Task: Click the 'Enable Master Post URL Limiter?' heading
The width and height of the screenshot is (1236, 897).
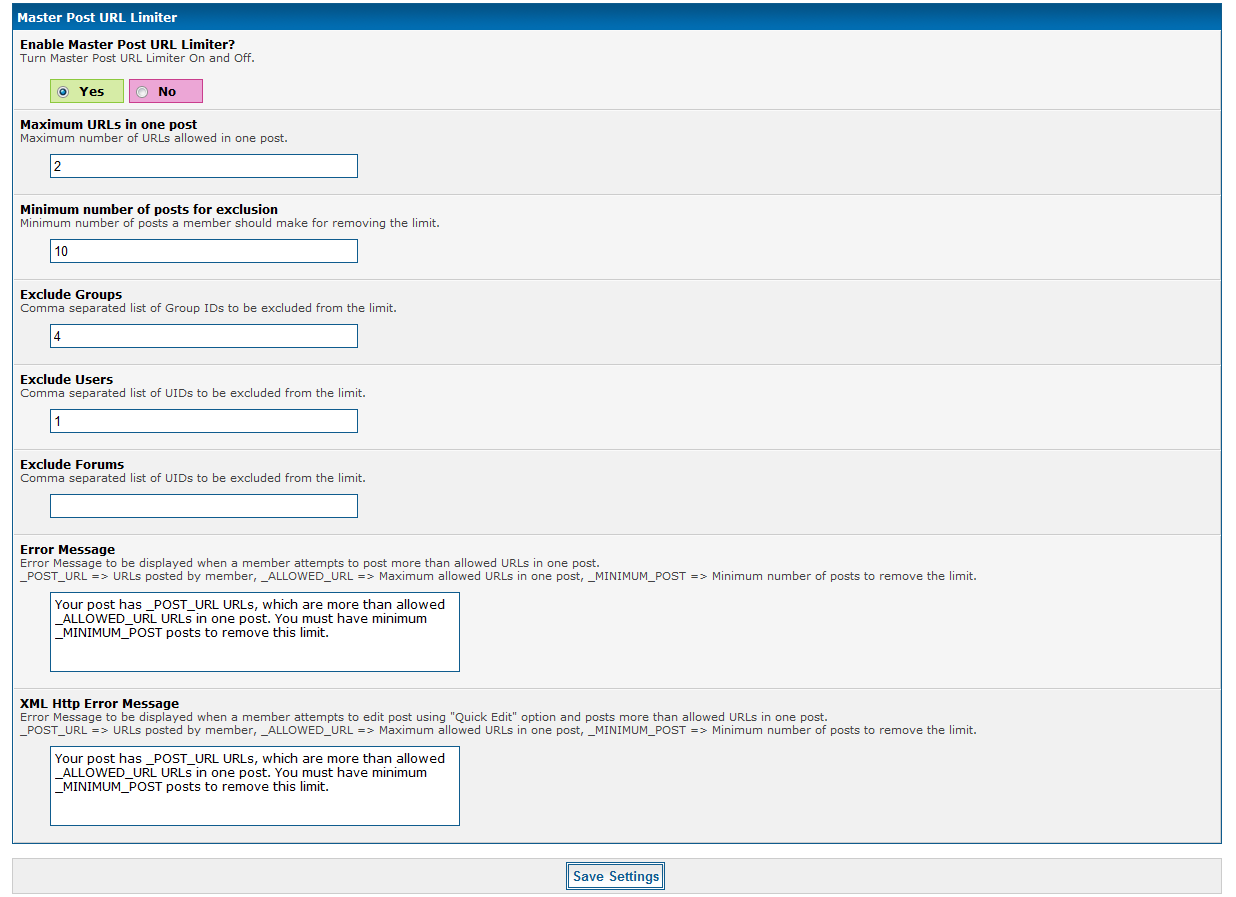Action: click(134, 45)
